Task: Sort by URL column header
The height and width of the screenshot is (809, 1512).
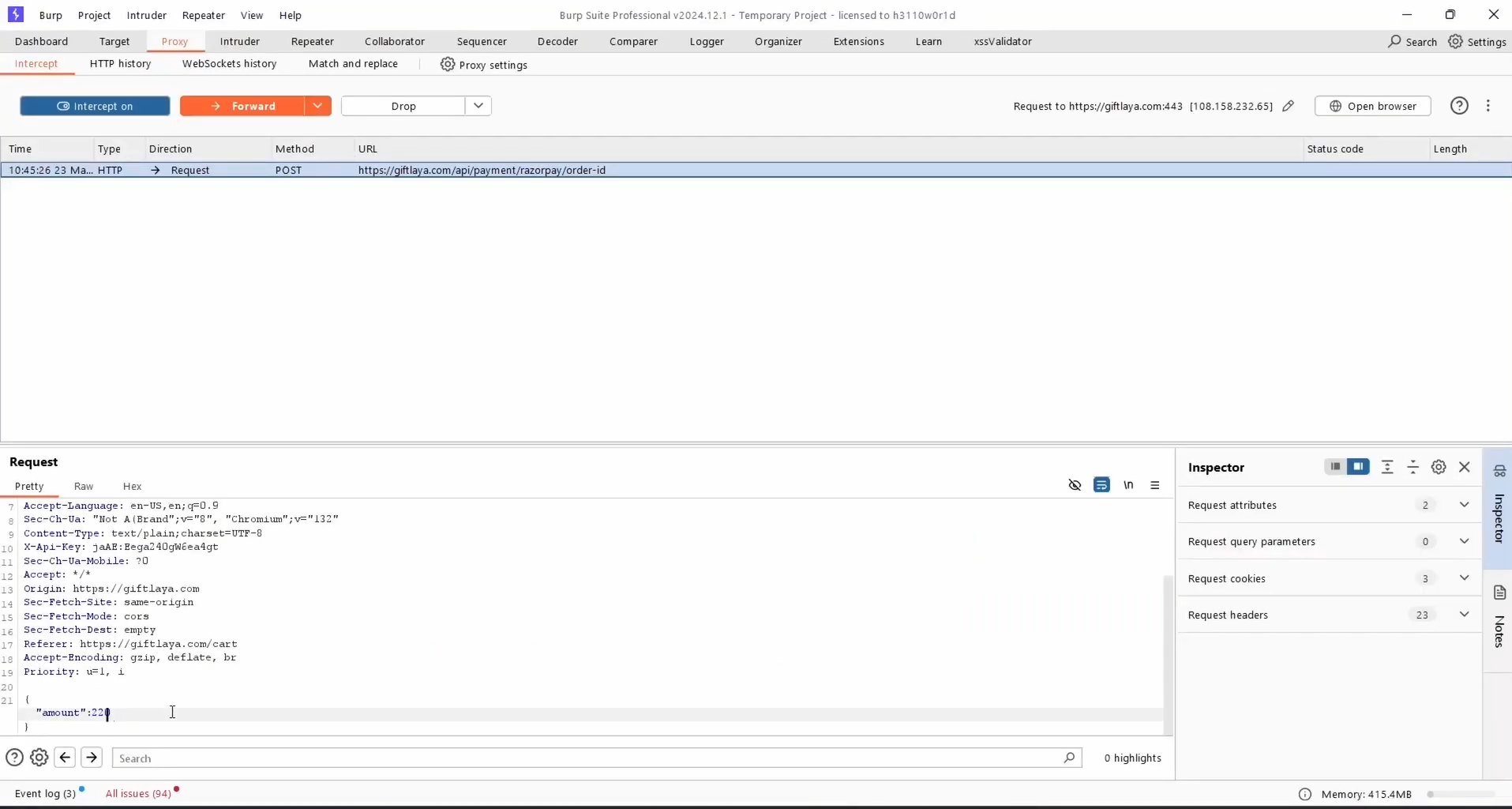Action: (827, 149)
